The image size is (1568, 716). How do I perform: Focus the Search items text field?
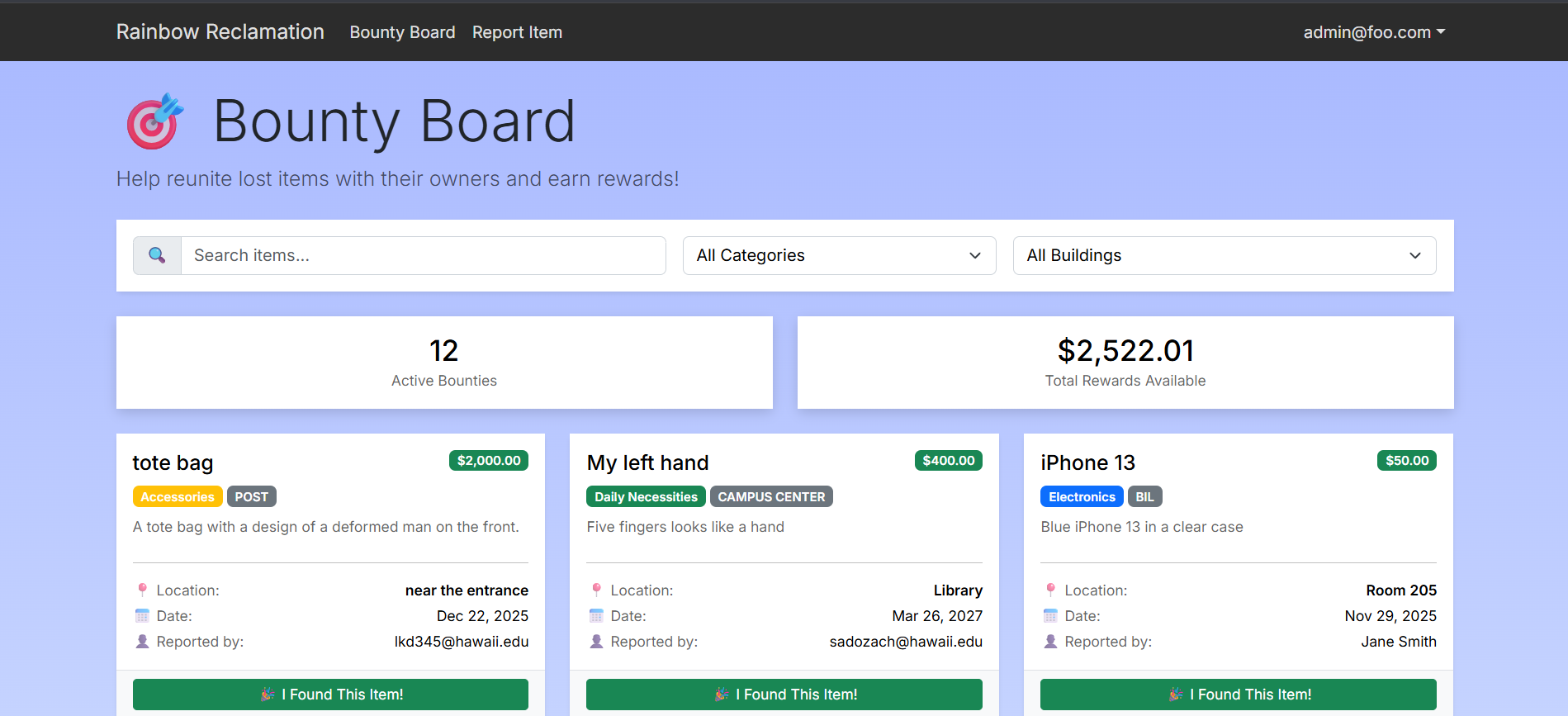coord(423,255)
